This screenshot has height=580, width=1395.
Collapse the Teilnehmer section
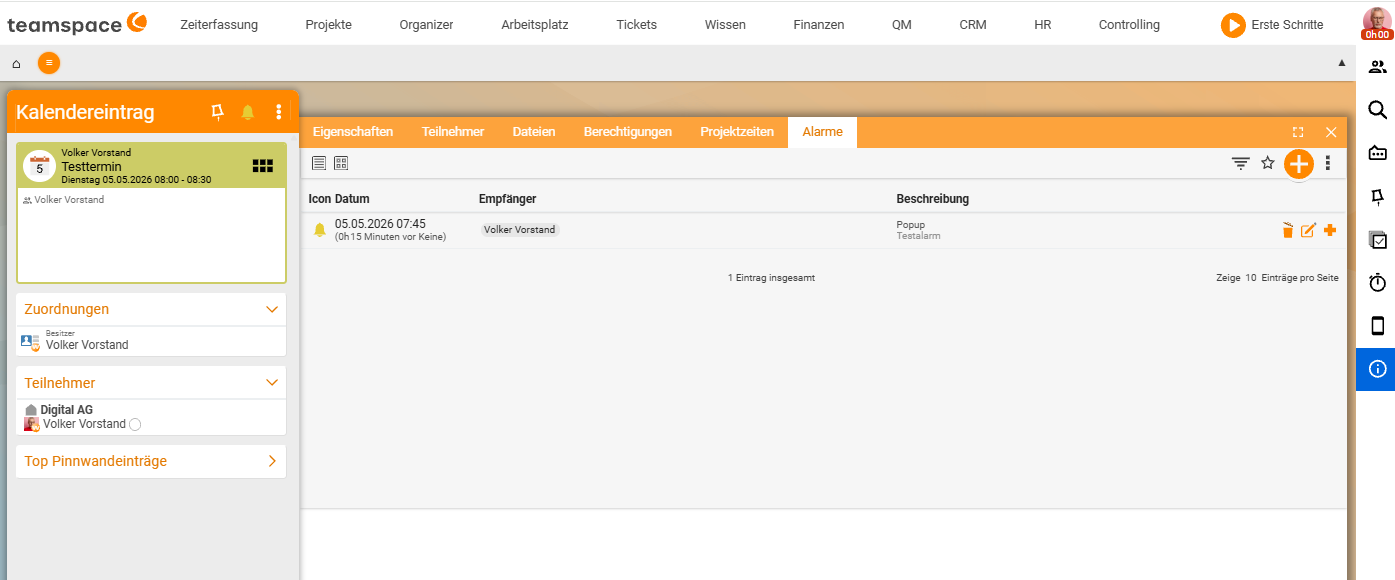[272, 383]
